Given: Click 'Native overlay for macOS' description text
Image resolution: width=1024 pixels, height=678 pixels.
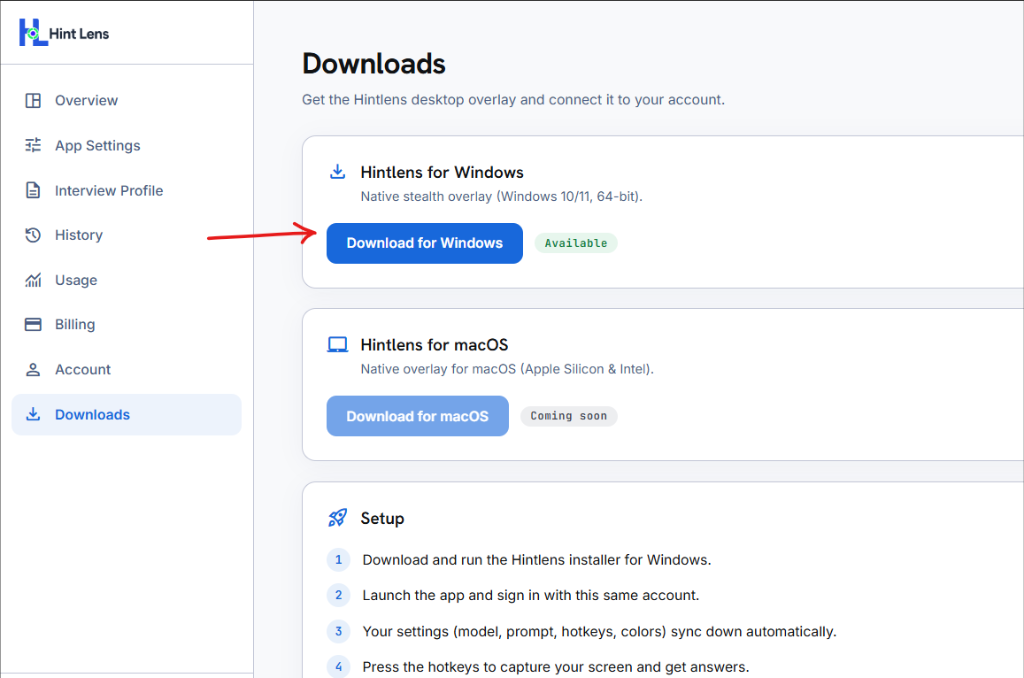Looking at the screenshot, I should click(507, 369).
